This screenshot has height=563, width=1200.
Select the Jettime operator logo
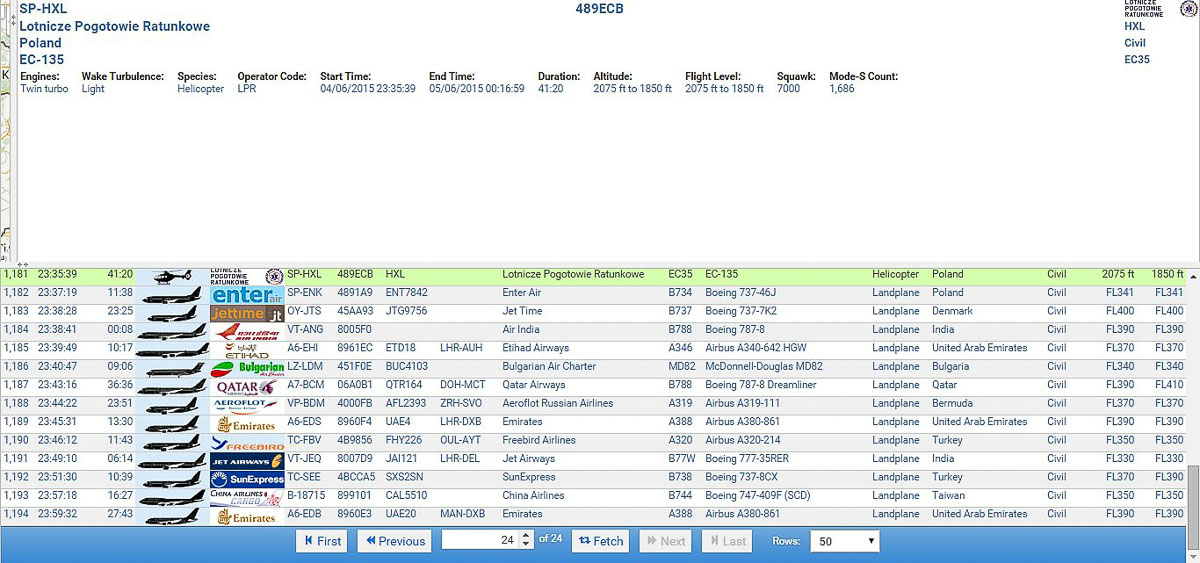247,312
